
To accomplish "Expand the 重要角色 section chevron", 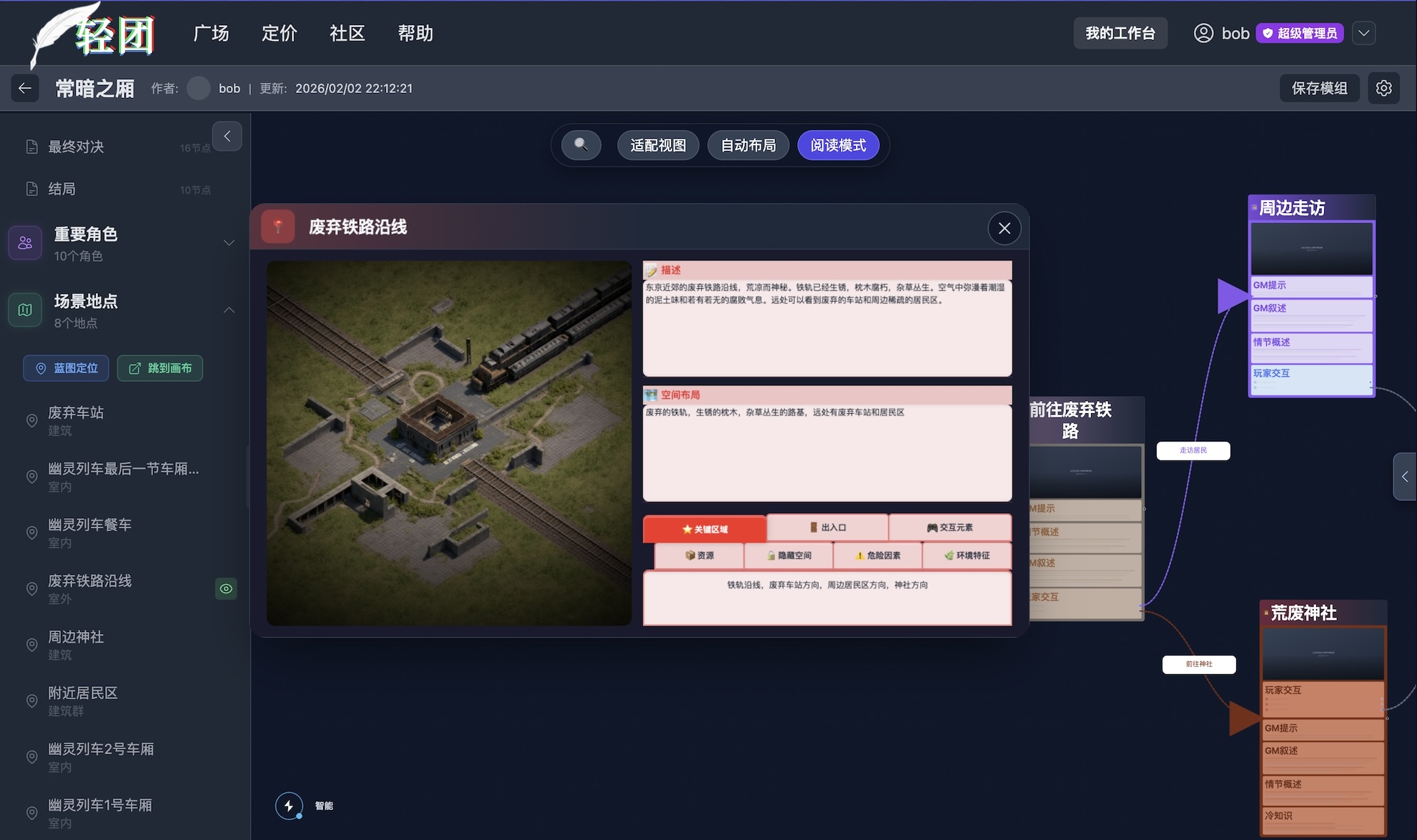I will [x=229, y=243].
